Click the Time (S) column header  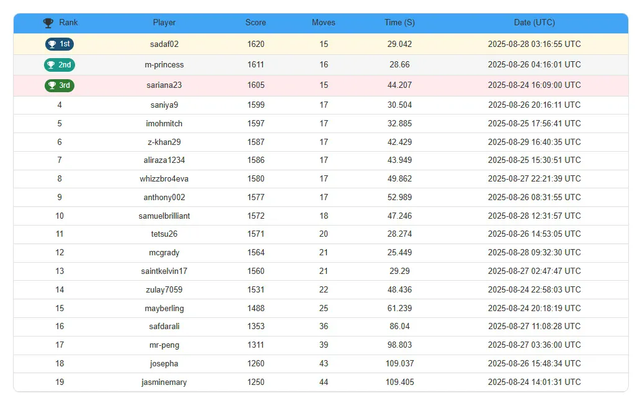click(x=400, y=23)
